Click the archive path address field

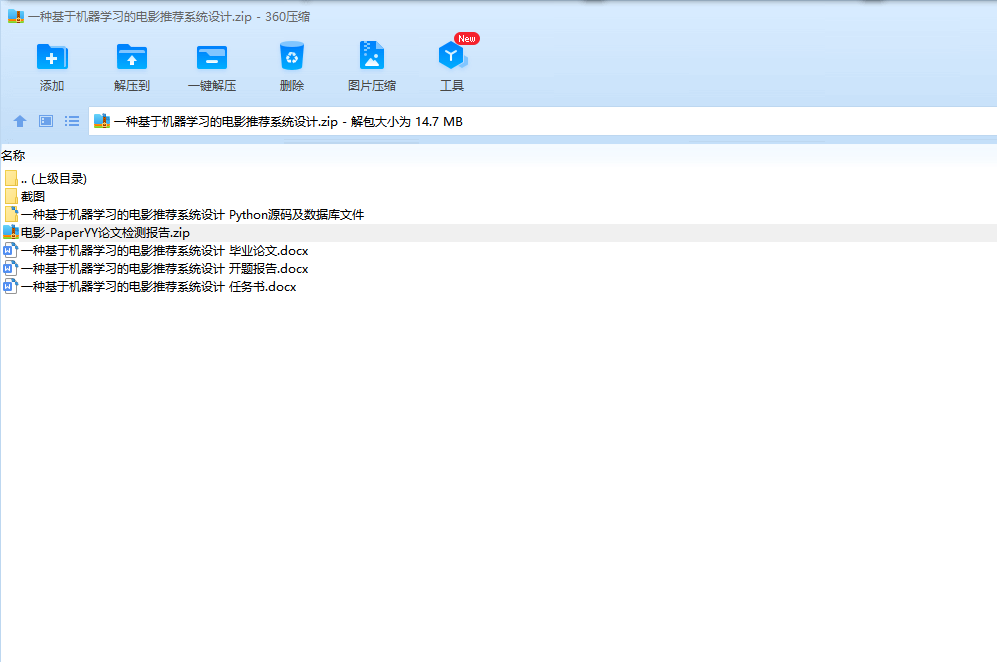point(542,121)
